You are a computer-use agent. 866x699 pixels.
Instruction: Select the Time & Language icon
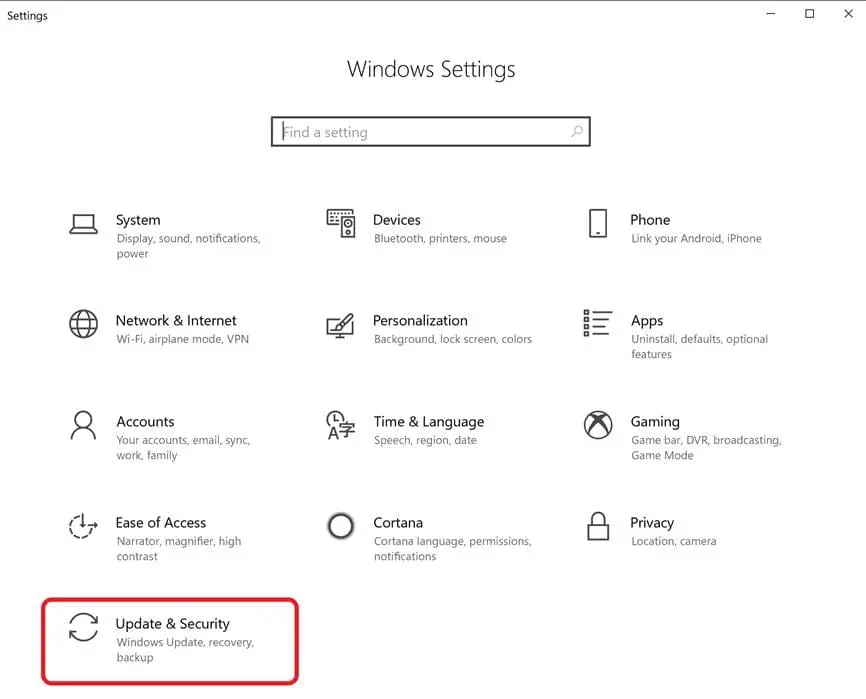[341, 425]
